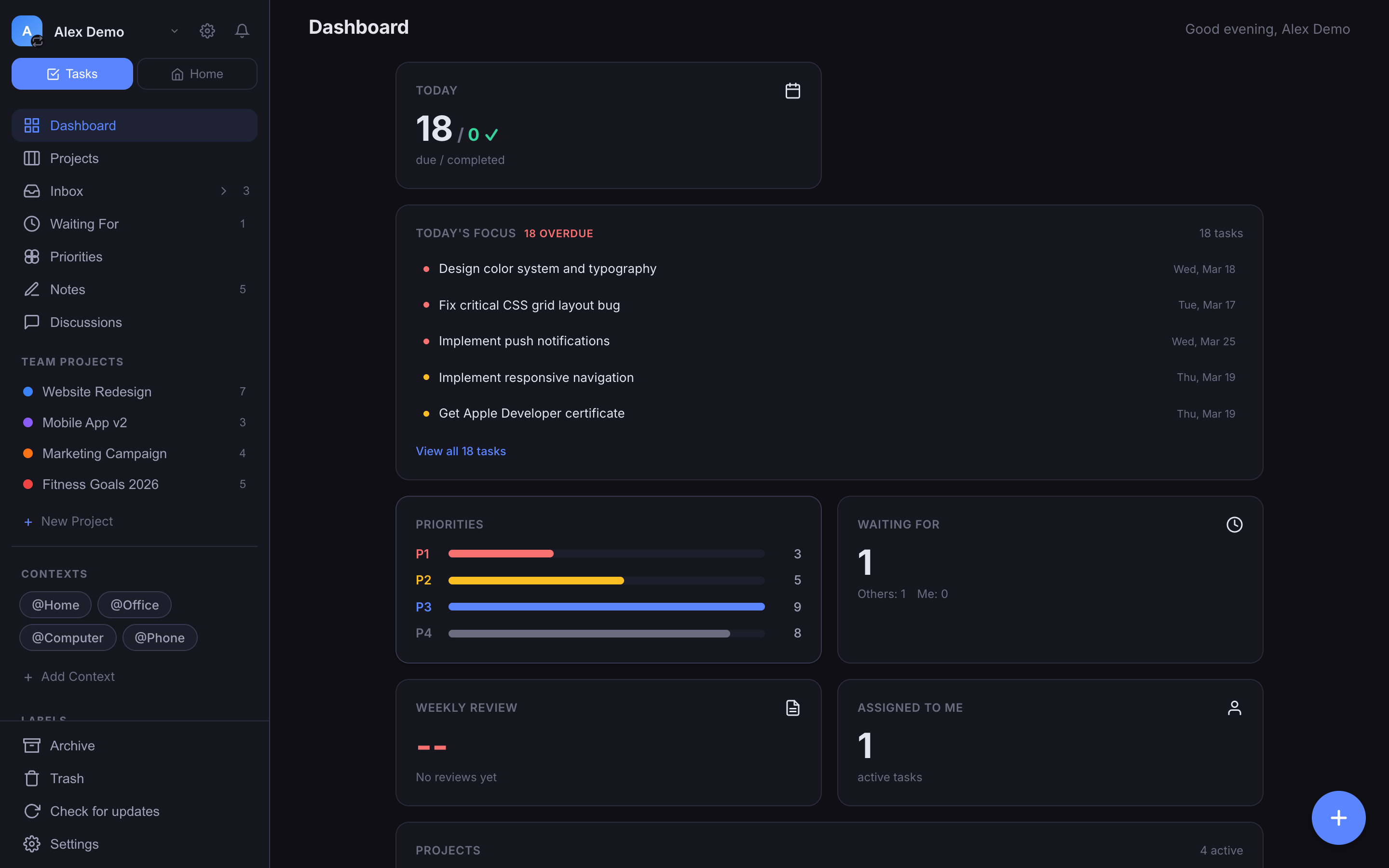1389x868 pixels.
Task: Open notifications bell icon
Action: pyautogui.click(x=242, y=31)
